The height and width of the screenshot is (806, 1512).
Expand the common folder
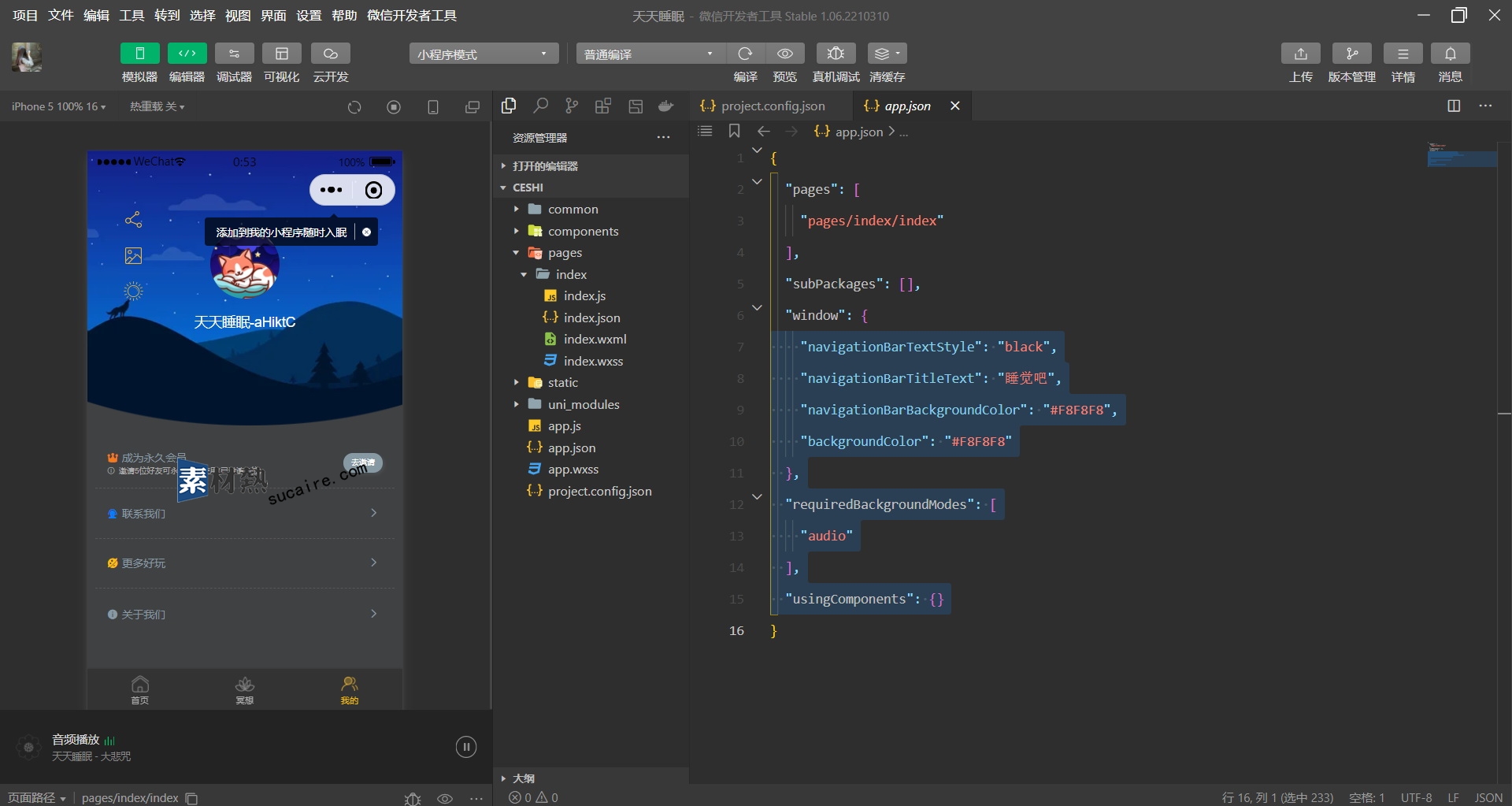pos(591,209)
